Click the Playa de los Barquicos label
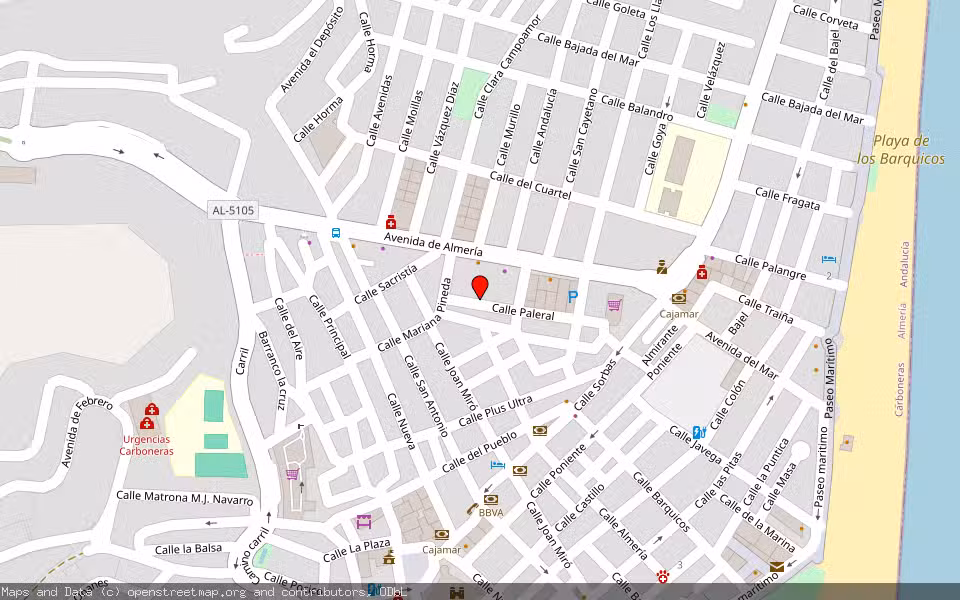 [901, 150]
